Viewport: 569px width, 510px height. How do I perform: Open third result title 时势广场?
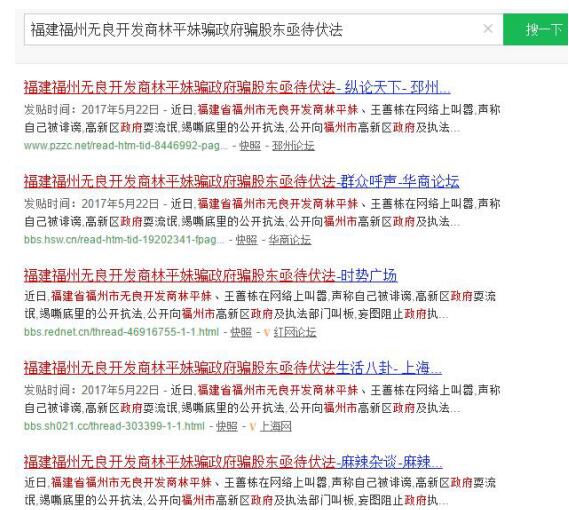(210, 275)
